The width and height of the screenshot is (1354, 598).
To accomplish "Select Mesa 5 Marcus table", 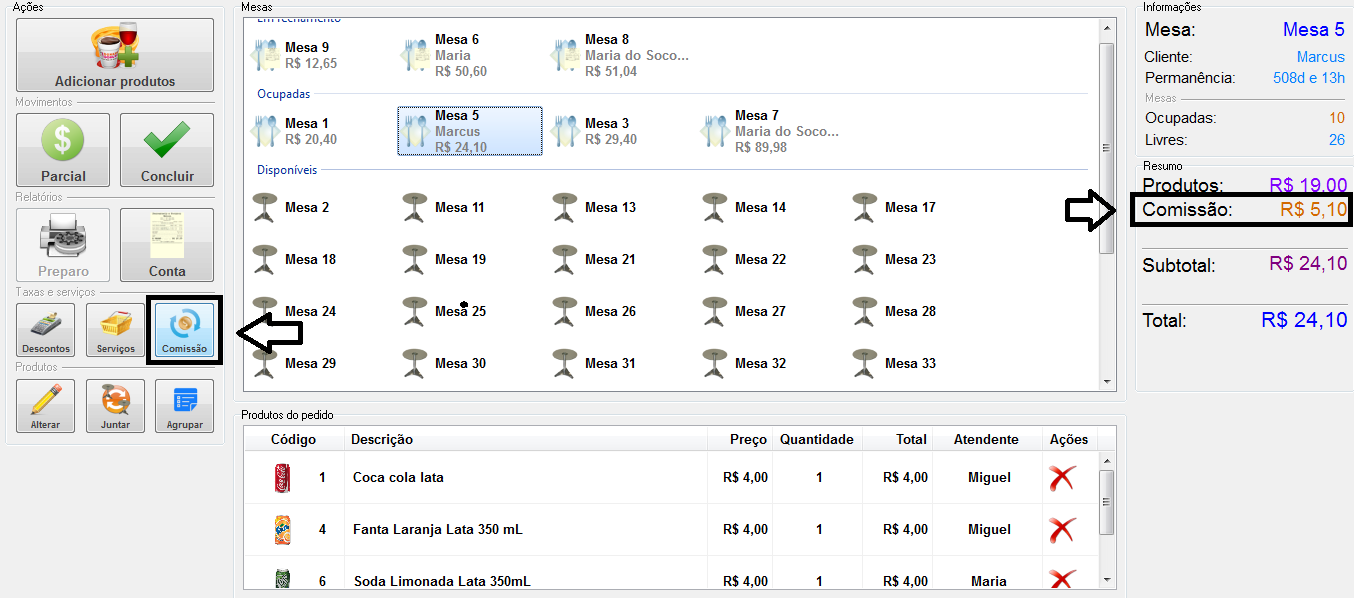I will coord(470,131).
